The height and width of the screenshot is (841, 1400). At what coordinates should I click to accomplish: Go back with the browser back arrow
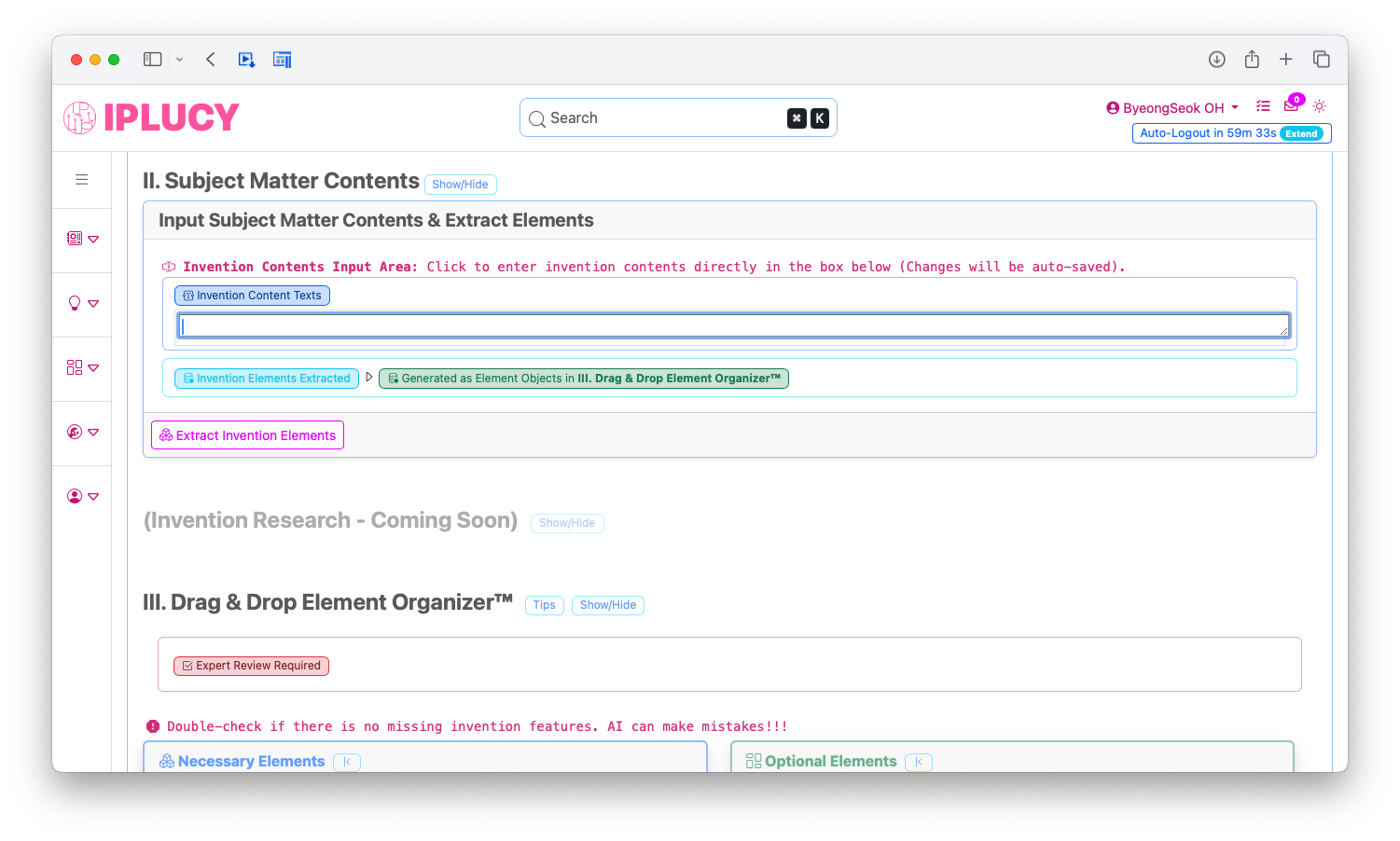tap(211, 60)
